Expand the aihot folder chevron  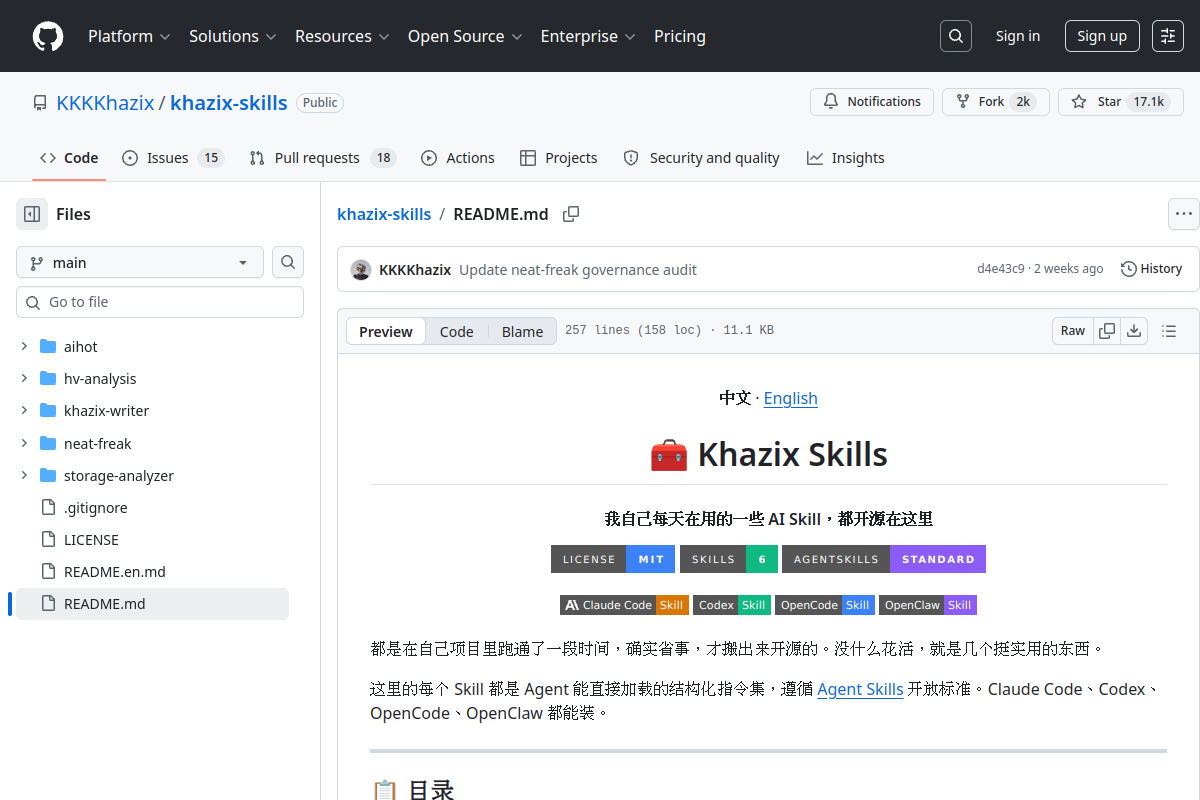[x=24, y=347]
